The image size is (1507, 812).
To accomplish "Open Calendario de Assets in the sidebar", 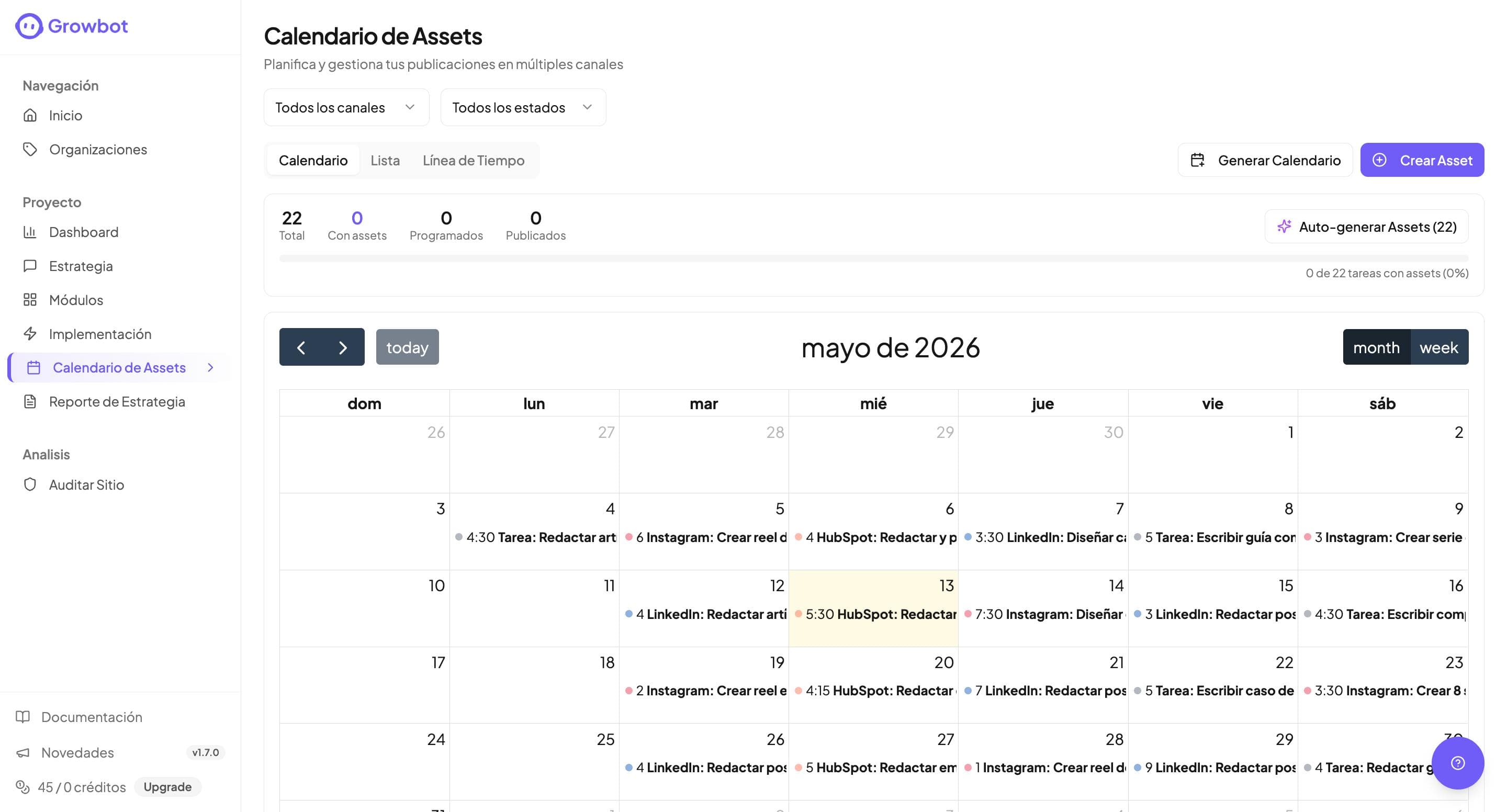I will [x=119, y=367].
